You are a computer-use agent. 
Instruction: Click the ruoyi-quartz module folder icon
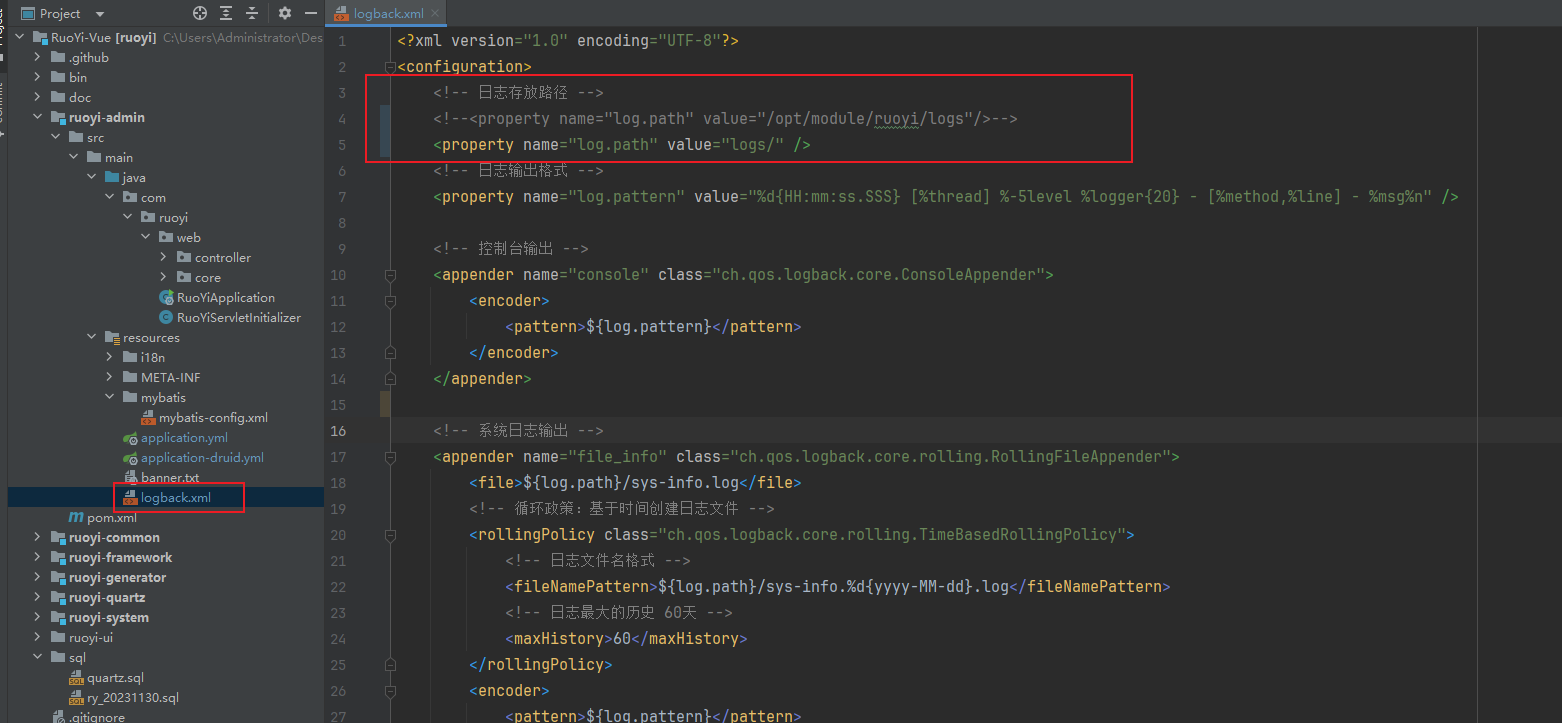[58, 597]
